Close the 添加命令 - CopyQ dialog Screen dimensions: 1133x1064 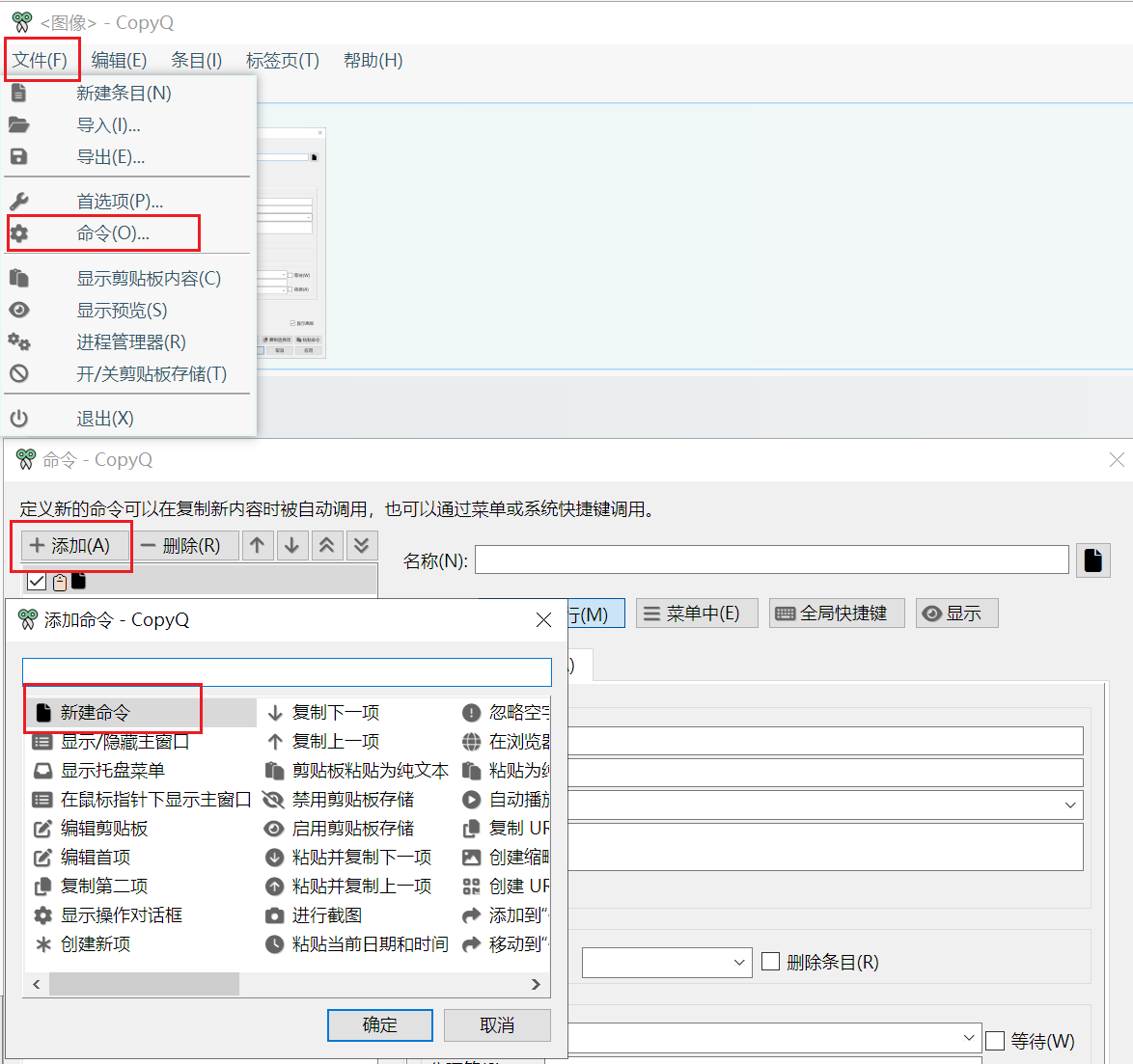point(543,619)
